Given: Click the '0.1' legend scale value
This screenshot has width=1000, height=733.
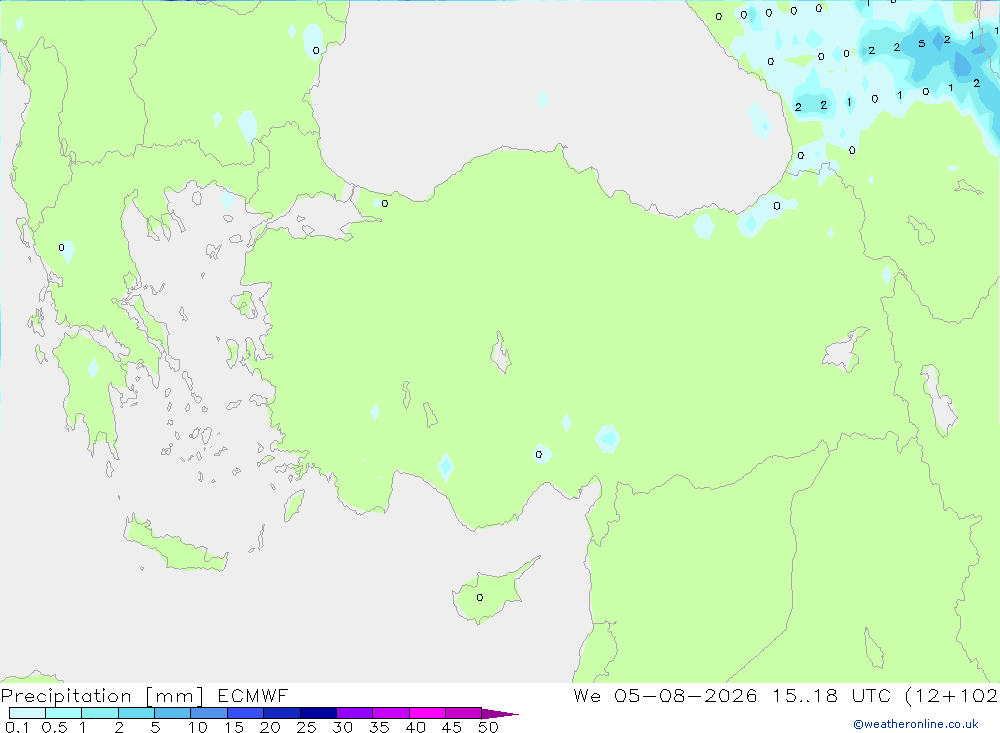Looking at the screenshot, I should (17, 727).
